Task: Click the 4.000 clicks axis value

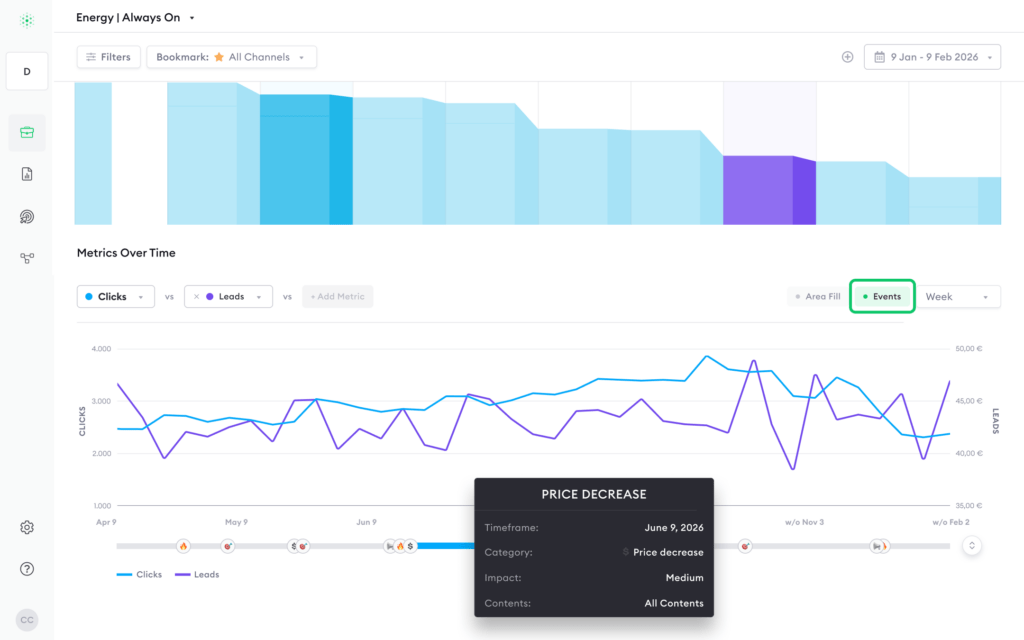Action: pyautogui.click(x=101, y=349)
